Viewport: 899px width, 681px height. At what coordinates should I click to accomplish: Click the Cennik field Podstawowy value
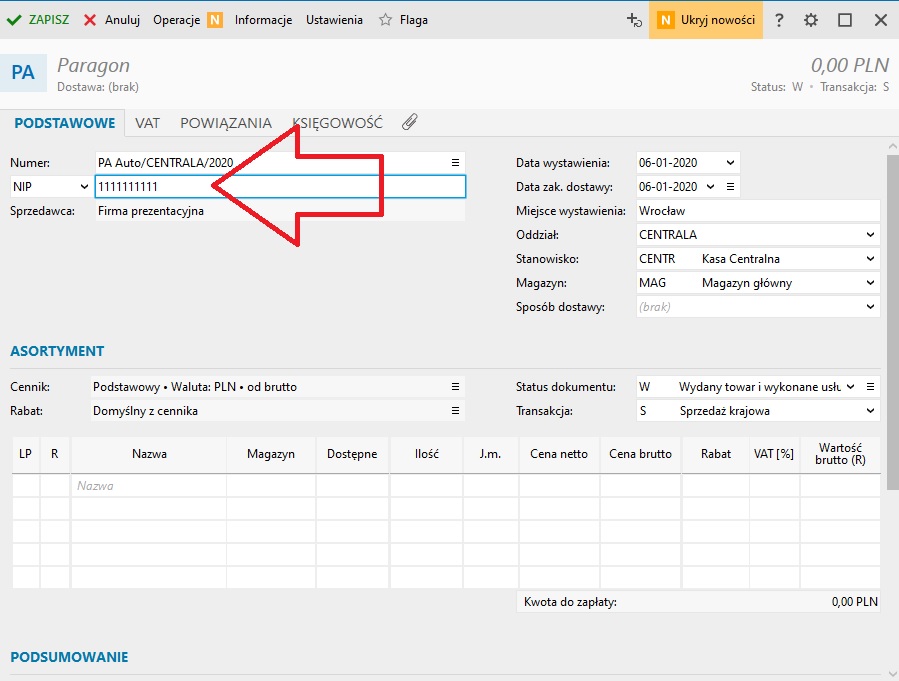(x=278, y=387)
